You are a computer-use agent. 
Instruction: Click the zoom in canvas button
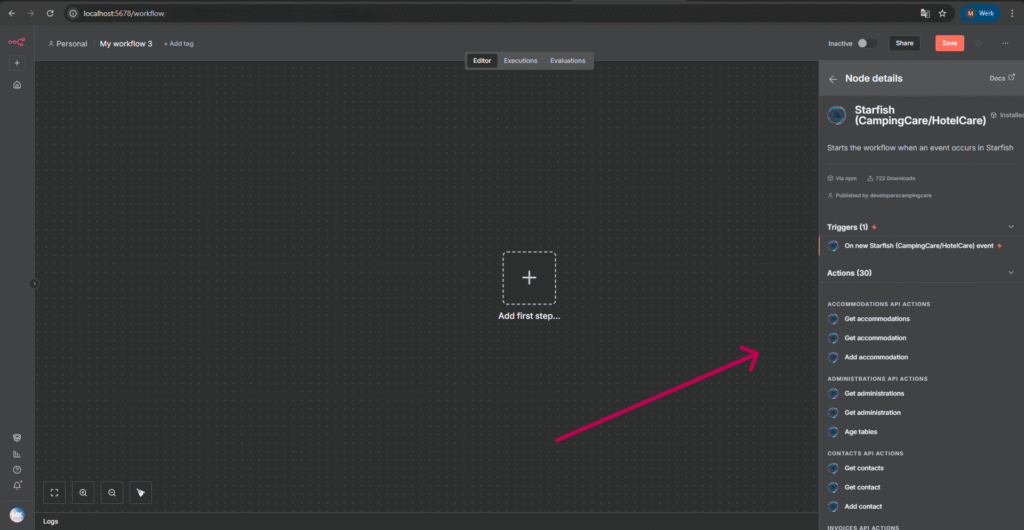pos(83,492)
